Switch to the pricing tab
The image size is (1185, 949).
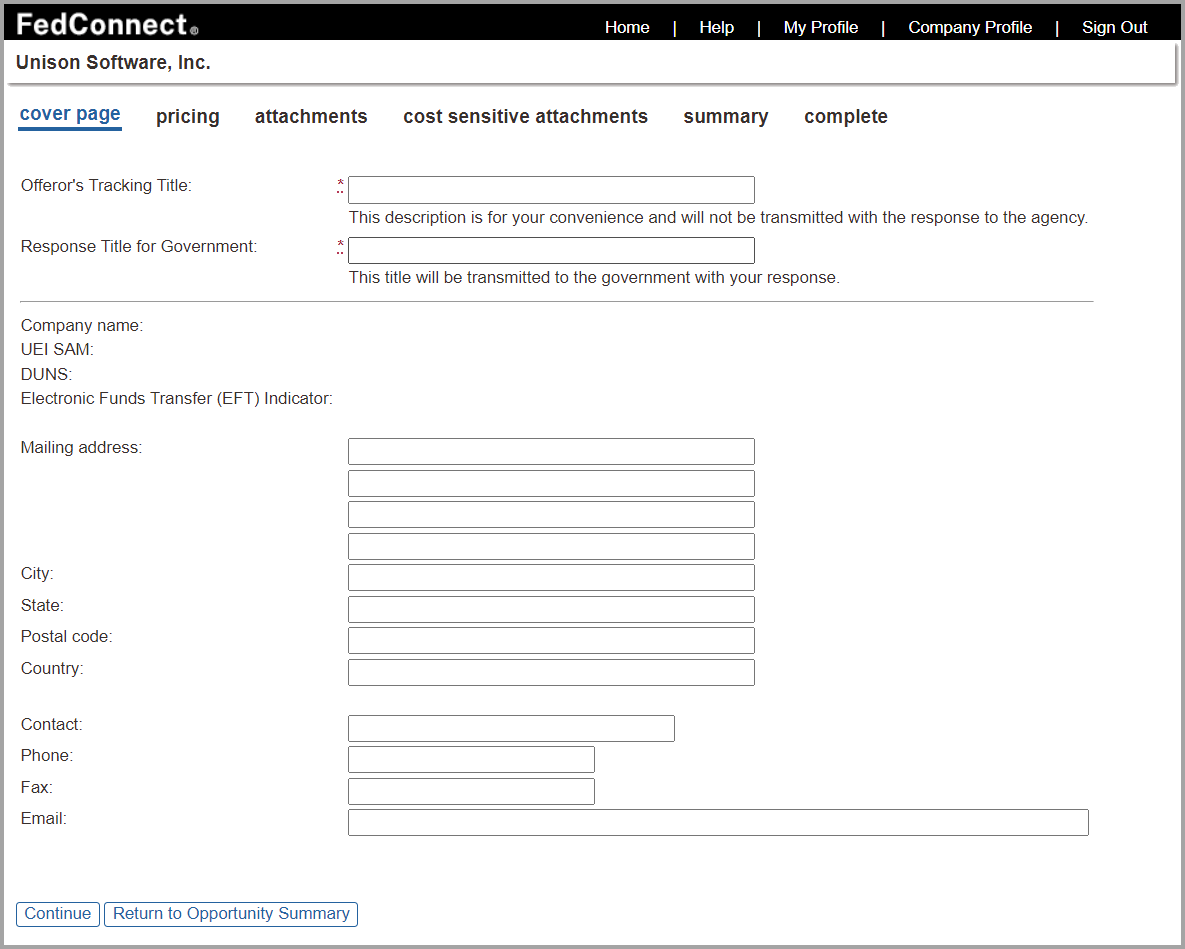pos(187,117)
